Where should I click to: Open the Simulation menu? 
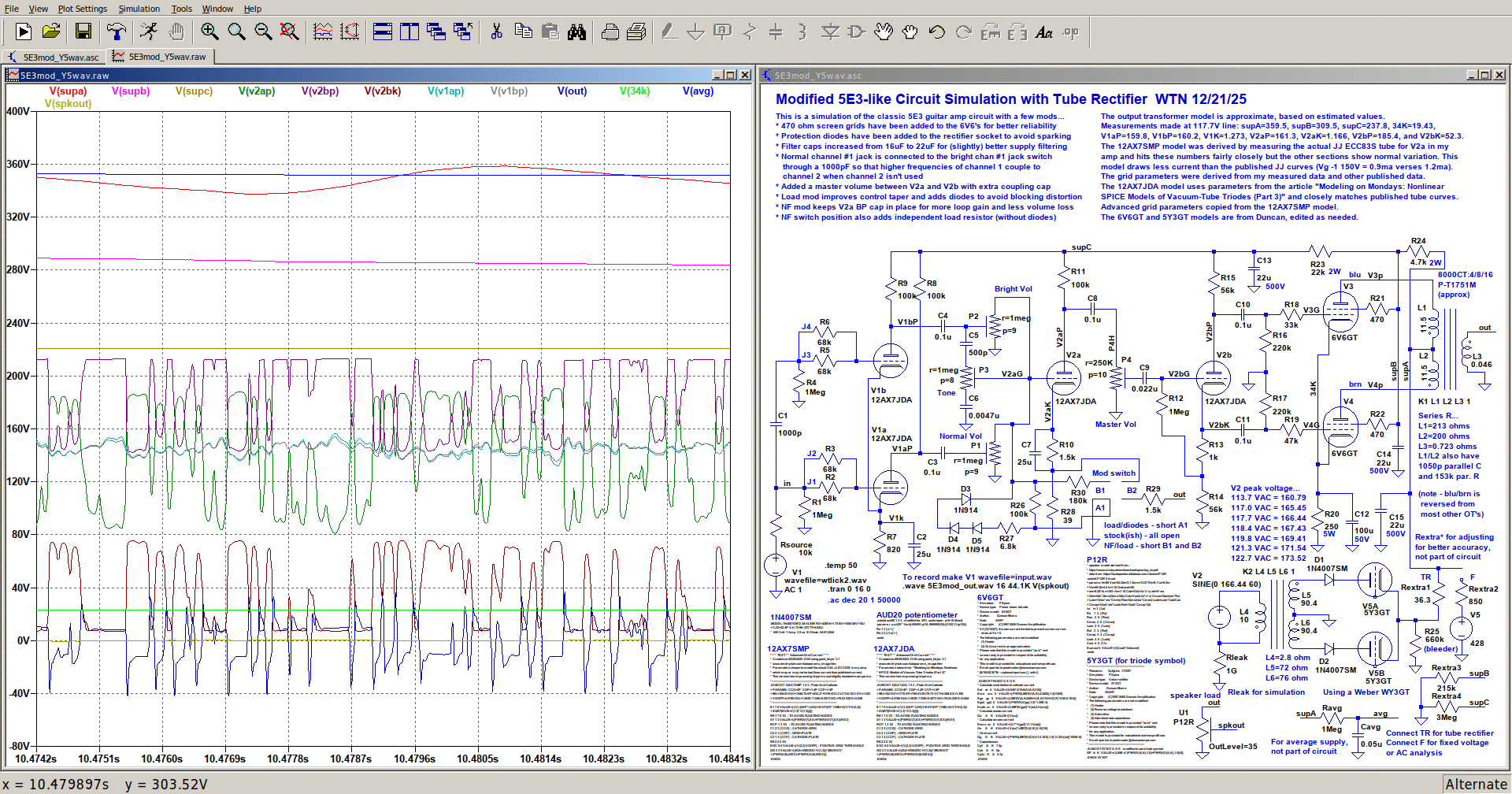point(139,9)
